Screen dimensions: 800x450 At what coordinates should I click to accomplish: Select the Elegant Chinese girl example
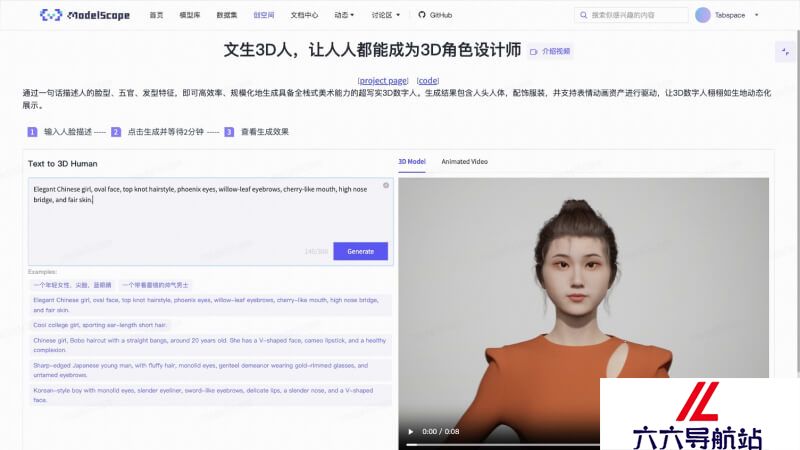click(x=210, y=305)
